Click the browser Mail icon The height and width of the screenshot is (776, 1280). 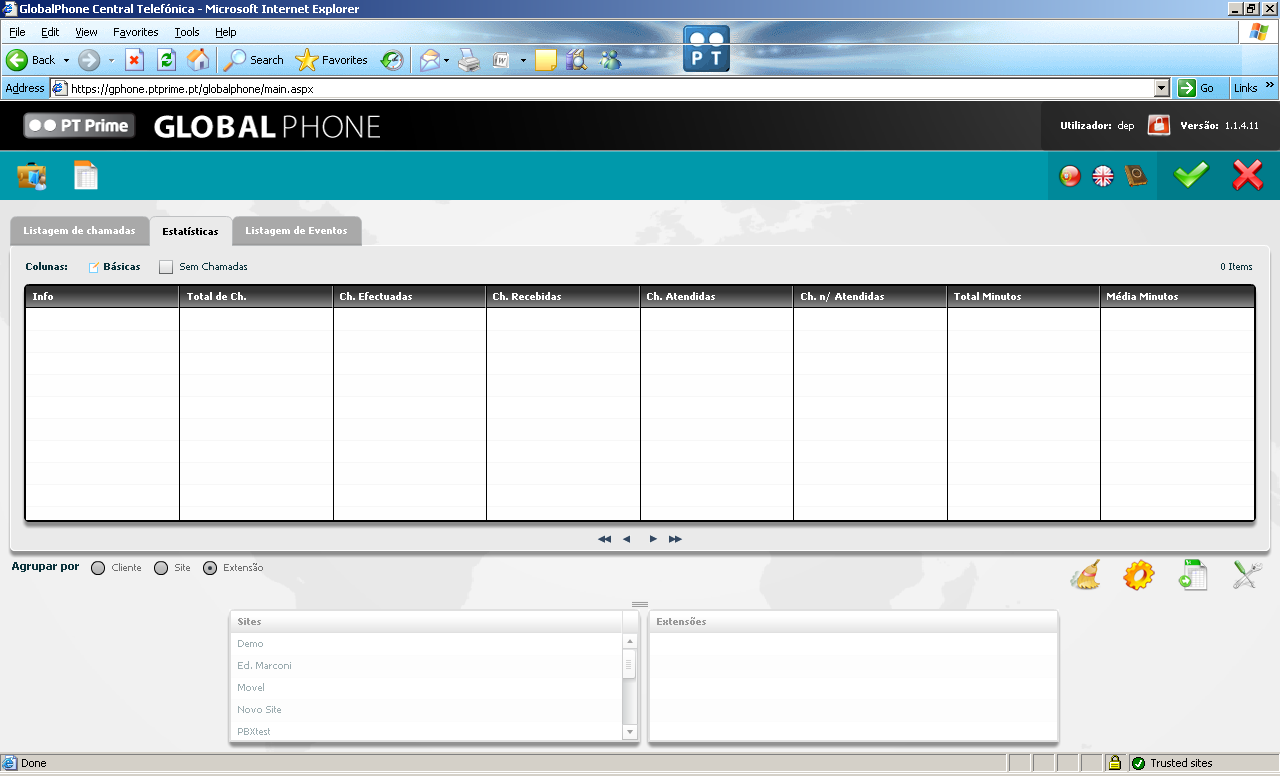pyautogui.click(x=429, y=60)
